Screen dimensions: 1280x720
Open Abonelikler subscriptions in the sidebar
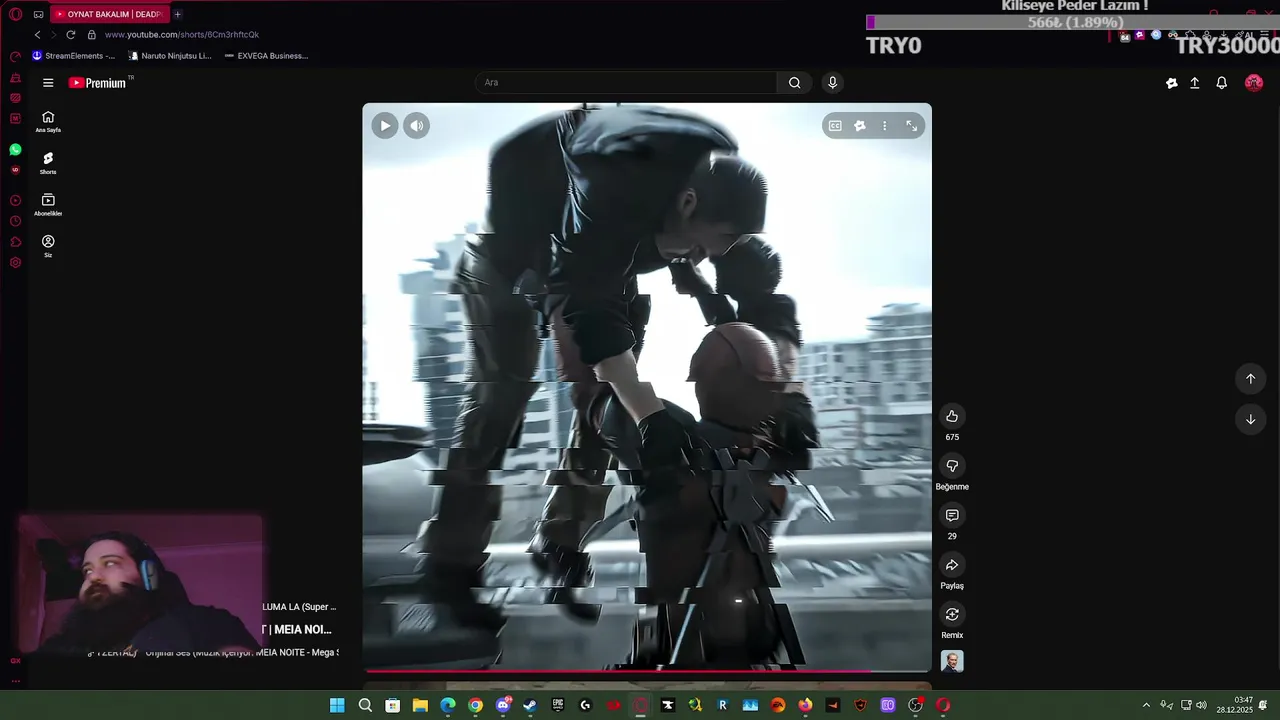point(48,205)
